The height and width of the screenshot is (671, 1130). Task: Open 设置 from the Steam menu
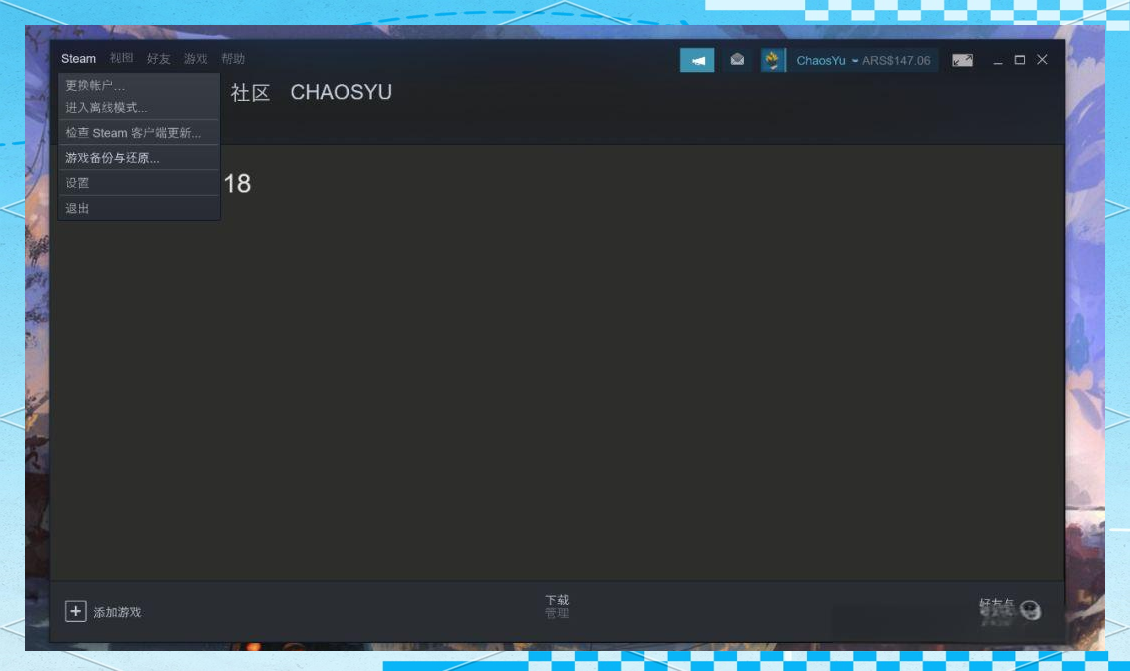pos(78,183)
